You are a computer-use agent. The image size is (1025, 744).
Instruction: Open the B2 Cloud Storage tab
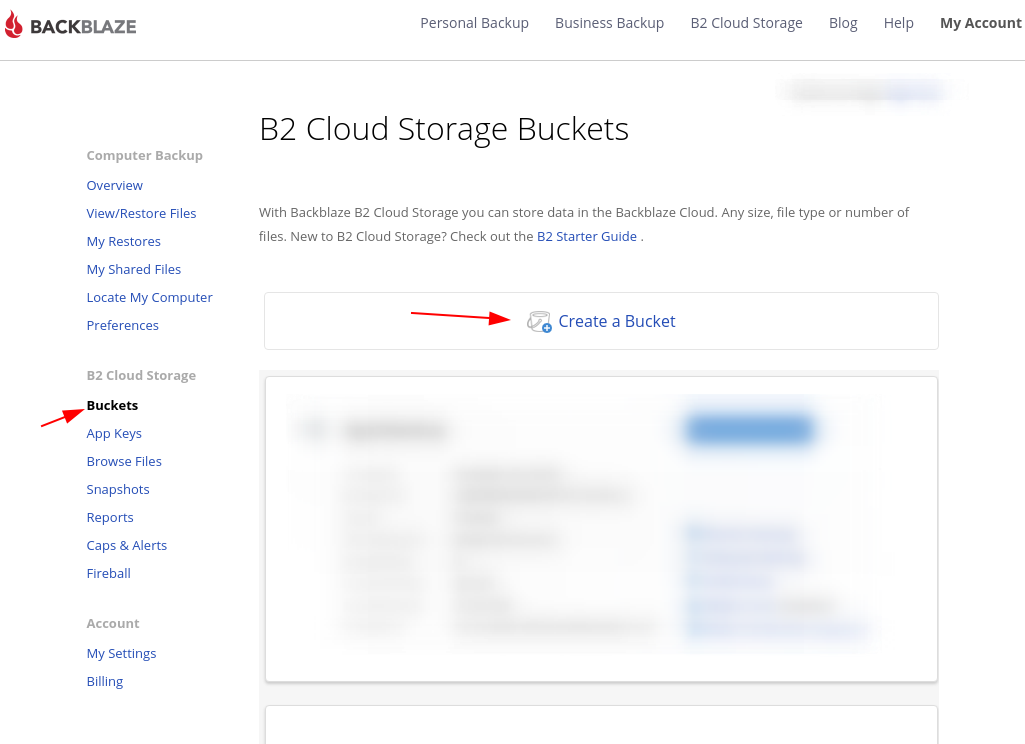point(746,22)
